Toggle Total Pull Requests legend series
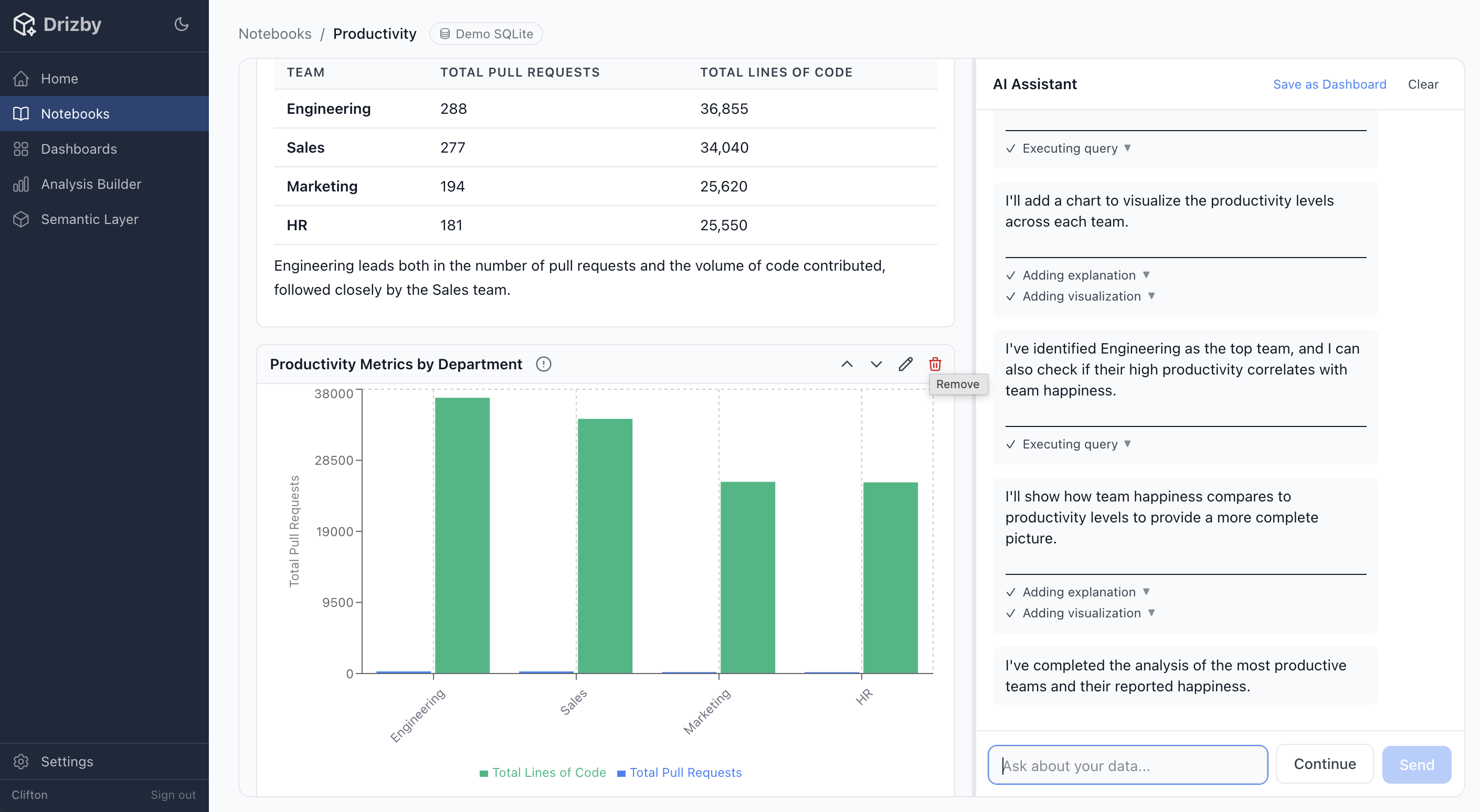The width and height of the screenshot is (1480, 812). [x=680, y=772]
